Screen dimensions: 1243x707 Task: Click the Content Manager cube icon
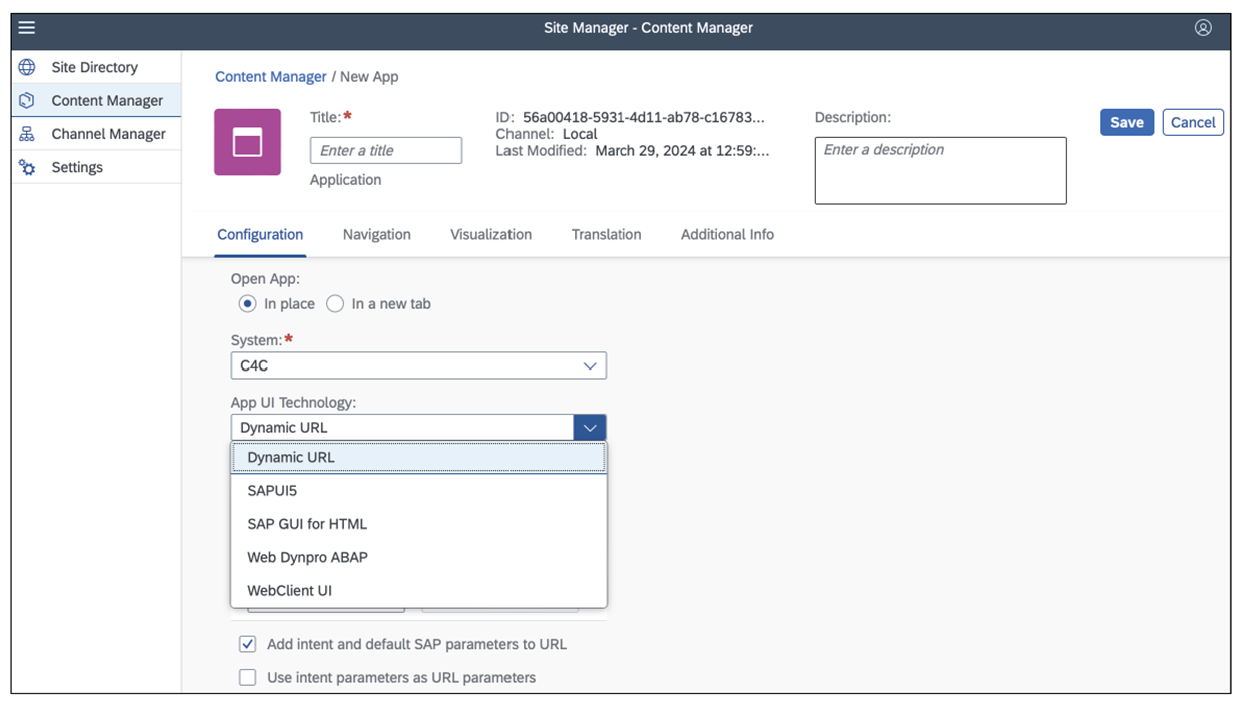27,101
